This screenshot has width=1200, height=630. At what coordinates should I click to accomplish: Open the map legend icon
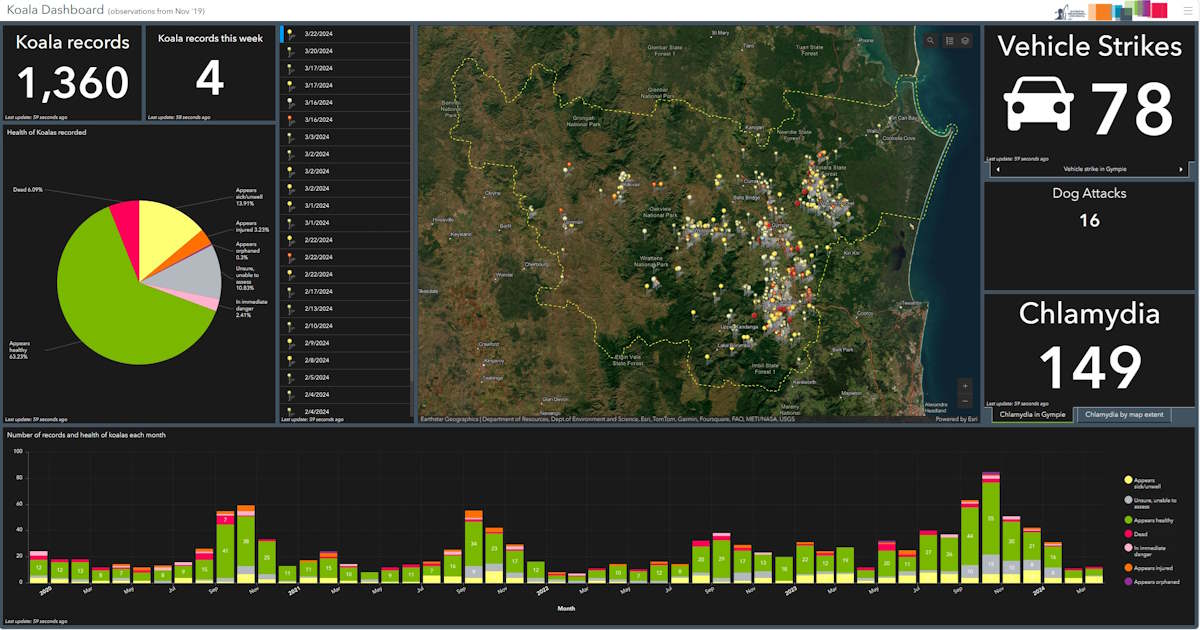pyautogui.click(x=949, y=41)
